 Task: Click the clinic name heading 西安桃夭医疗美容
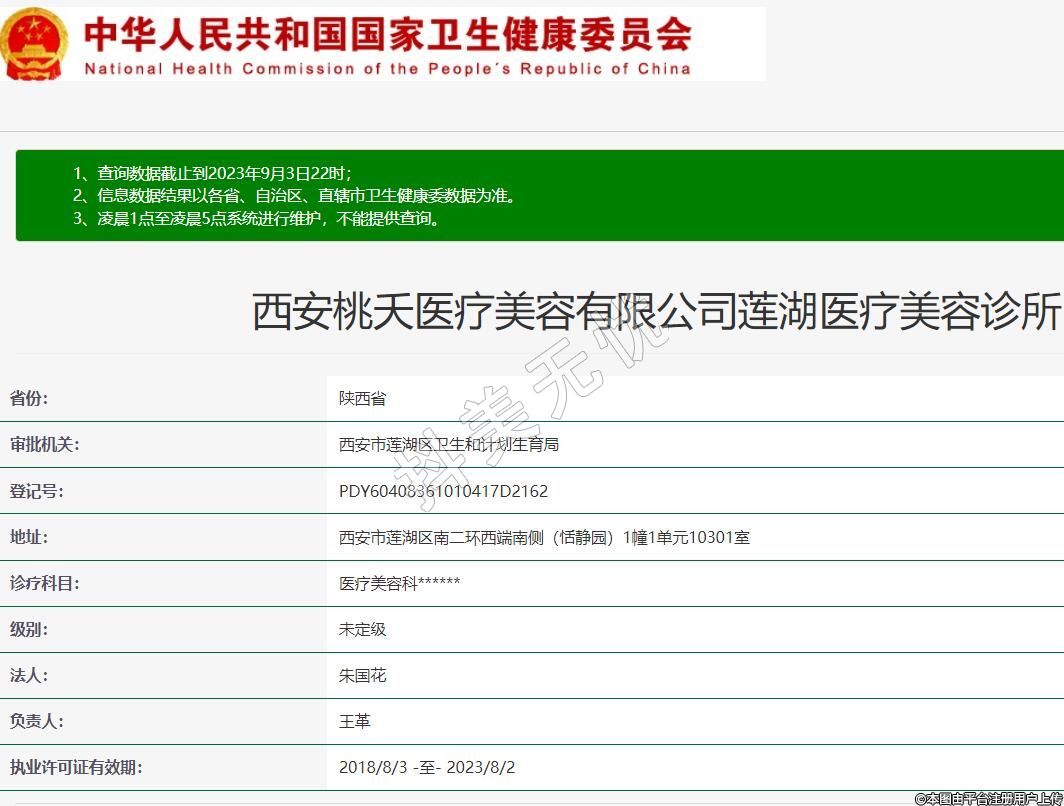655,312
